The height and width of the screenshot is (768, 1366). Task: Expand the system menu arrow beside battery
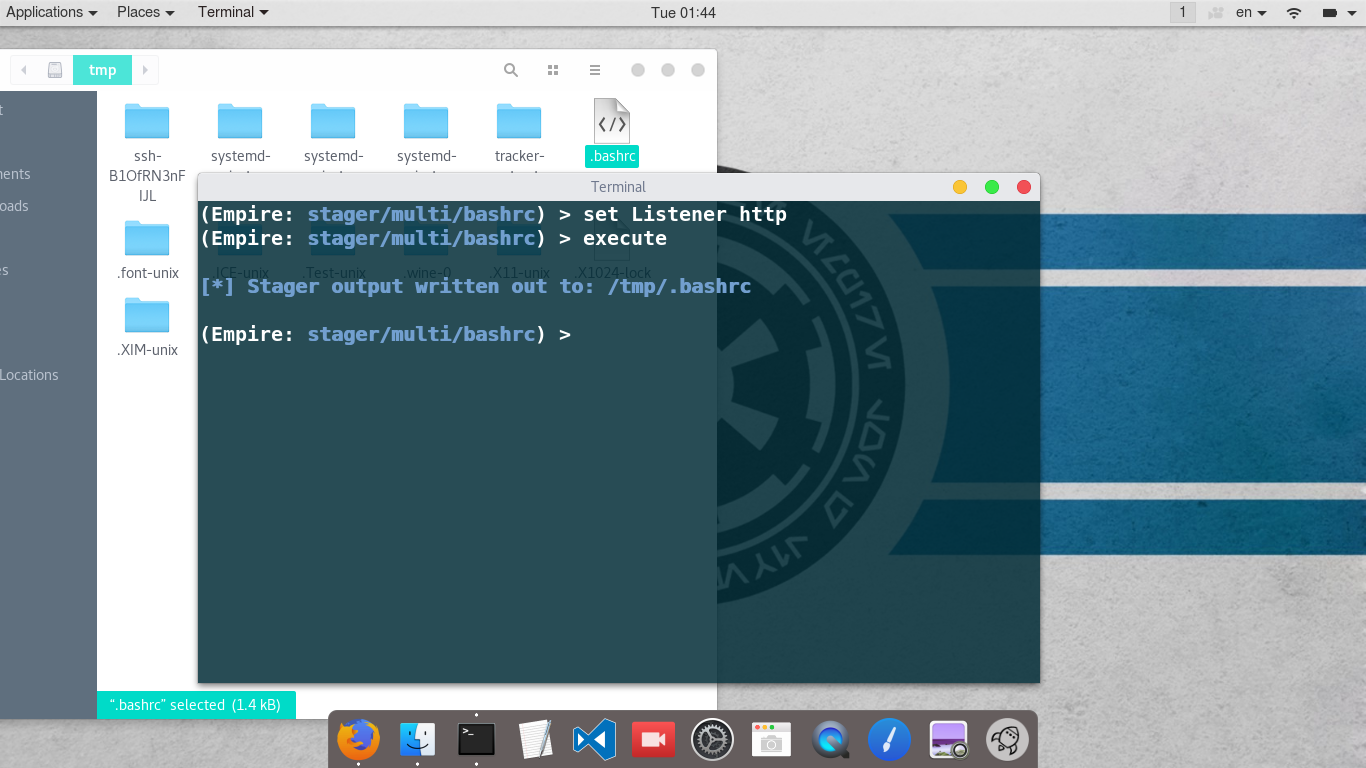click(x=1354, y=13)
